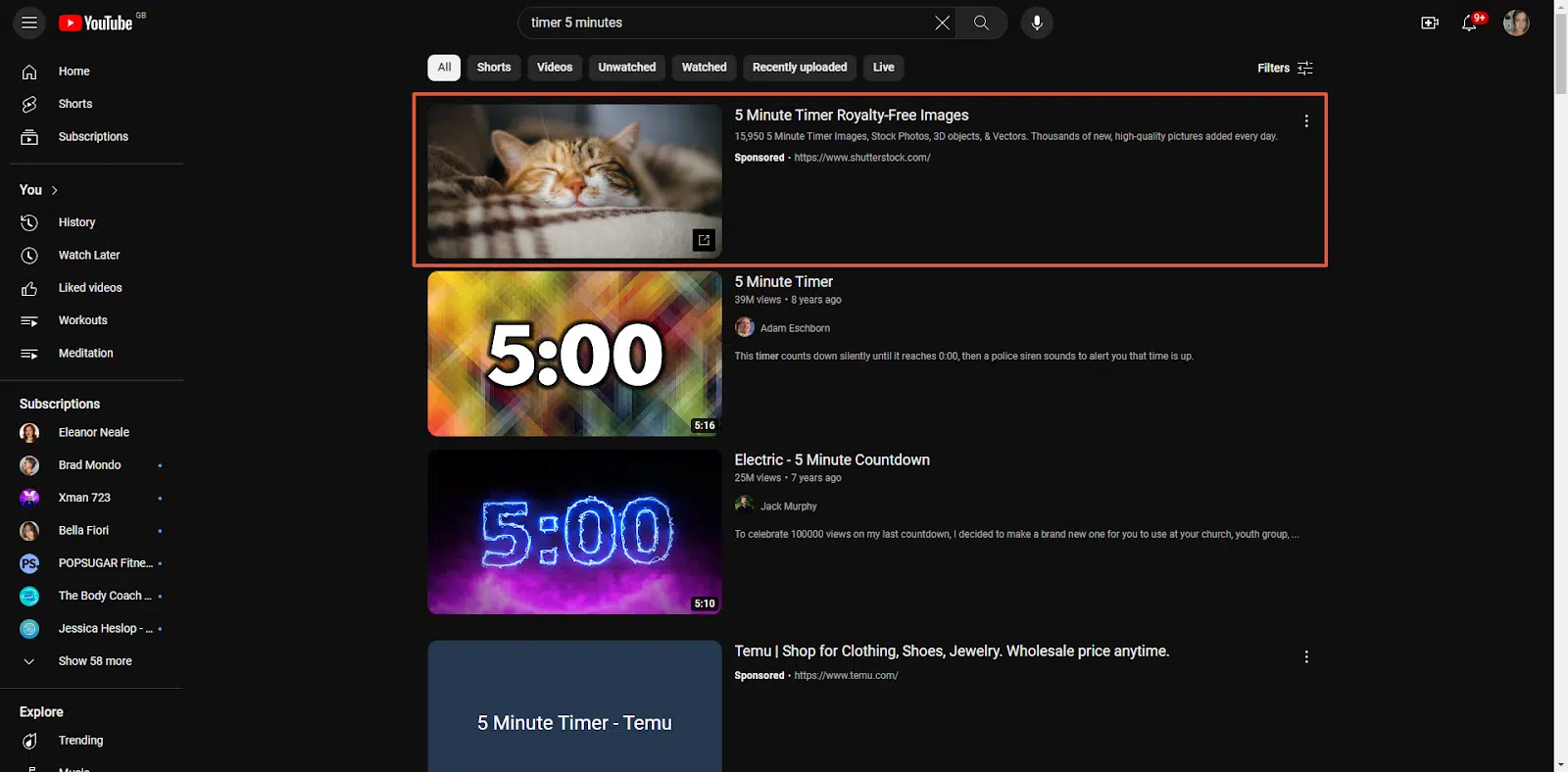This screenshot has height=772, width=1568.
Task: Expand the You section
Action: pyautogui.click(x=39, y=190)
